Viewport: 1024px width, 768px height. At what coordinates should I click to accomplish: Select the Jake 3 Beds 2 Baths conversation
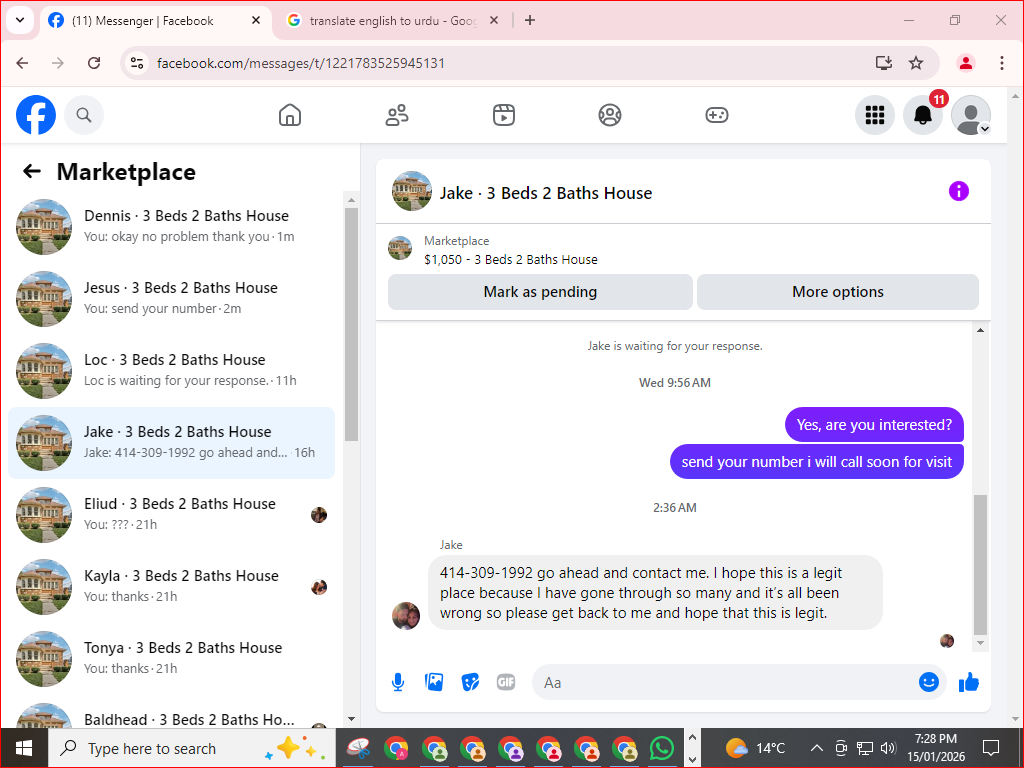(172, 443)
